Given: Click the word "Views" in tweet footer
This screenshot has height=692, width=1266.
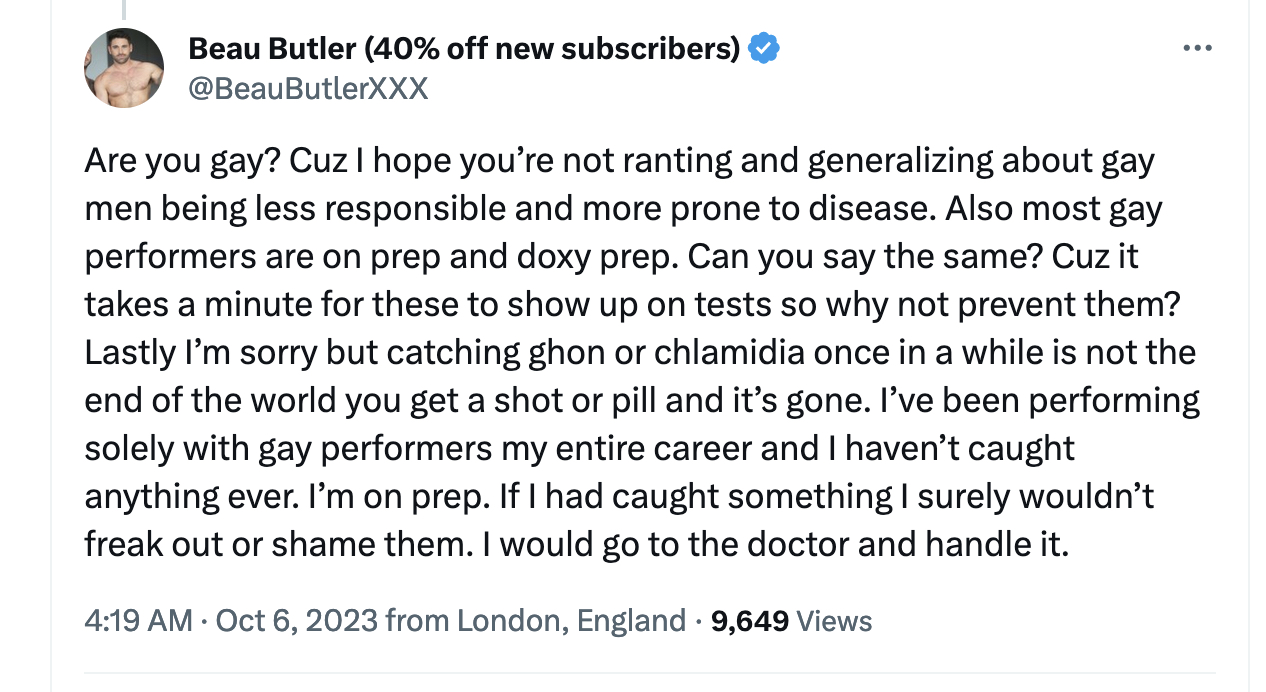Looking at the screenshot, I should tap(835, 621).
